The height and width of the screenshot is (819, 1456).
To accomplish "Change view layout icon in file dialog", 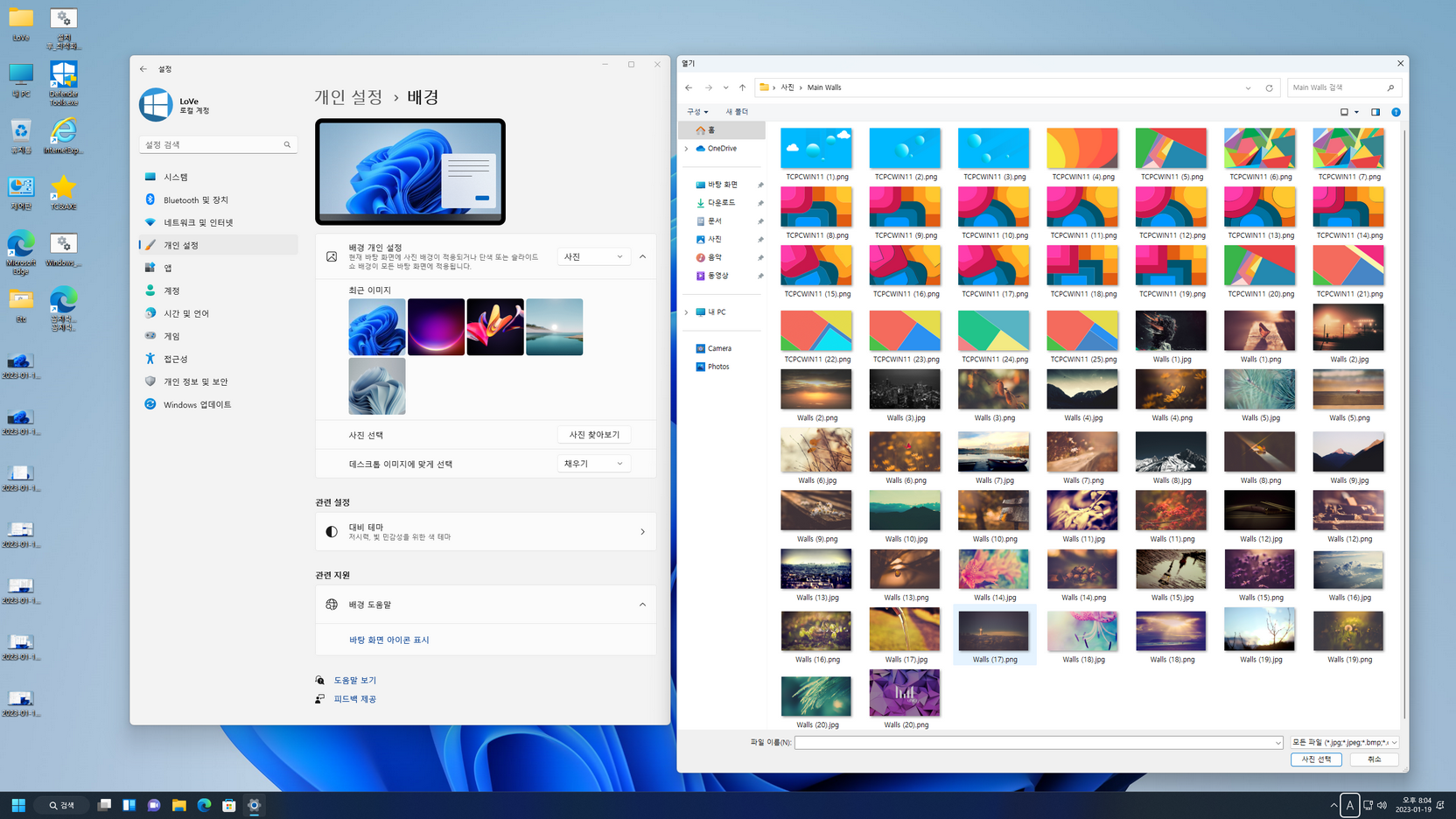I will [1345, 112].
